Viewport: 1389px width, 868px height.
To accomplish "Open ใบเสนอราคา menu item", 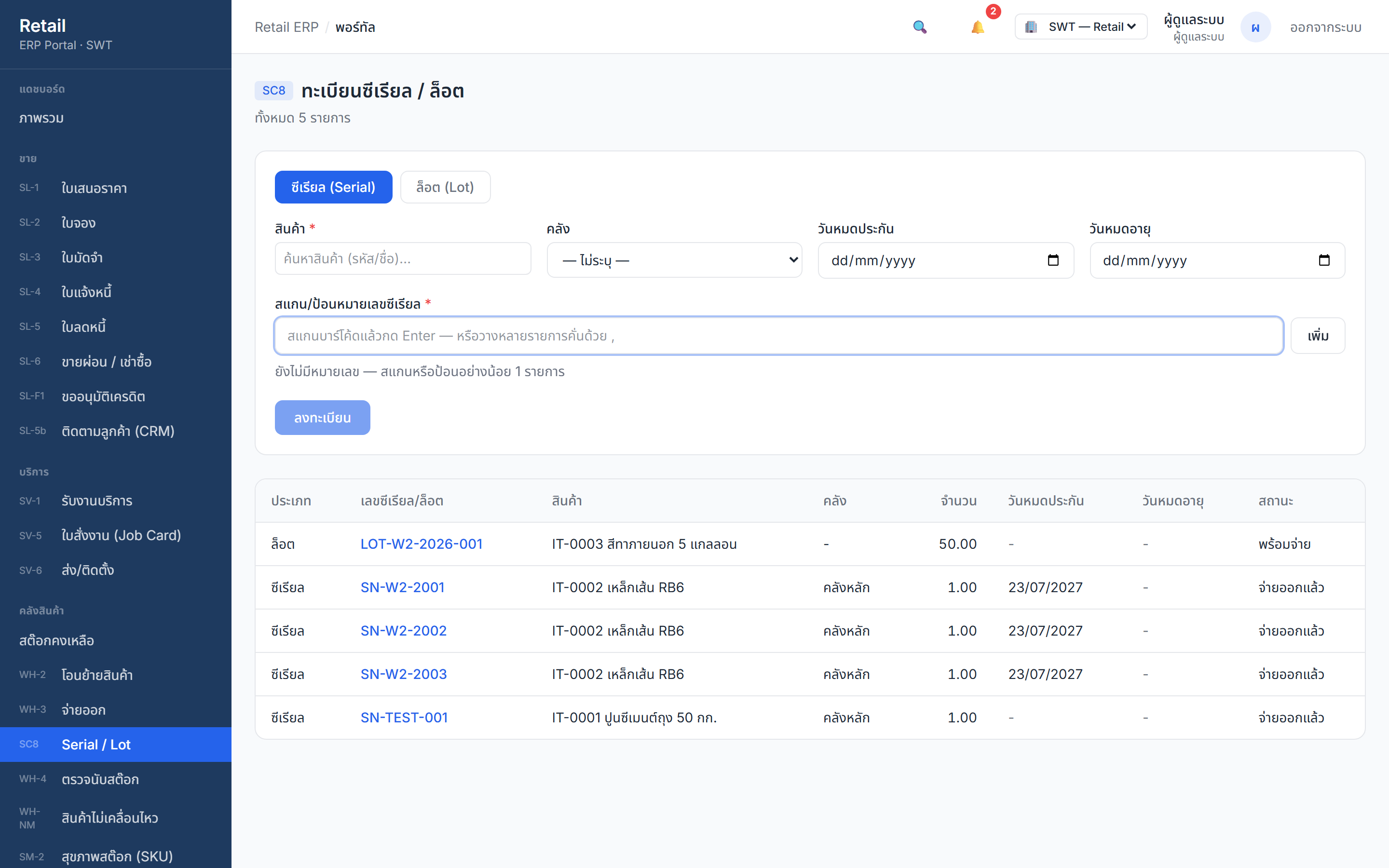I will (115, 188).
